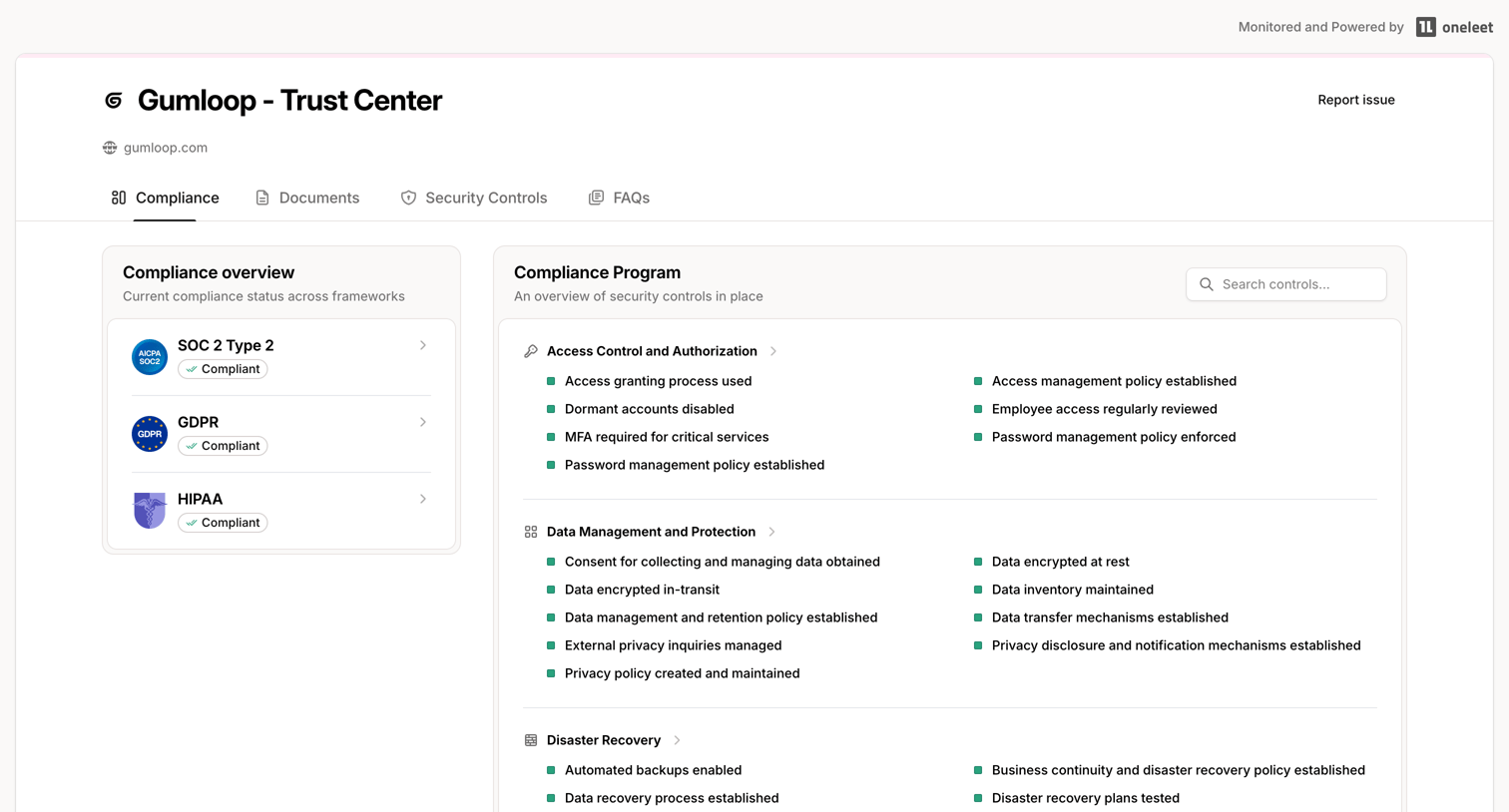Click the AICPA SOC2 badge icon
The height and width of the screenshot is (812, 1509).
pos(150,357)
